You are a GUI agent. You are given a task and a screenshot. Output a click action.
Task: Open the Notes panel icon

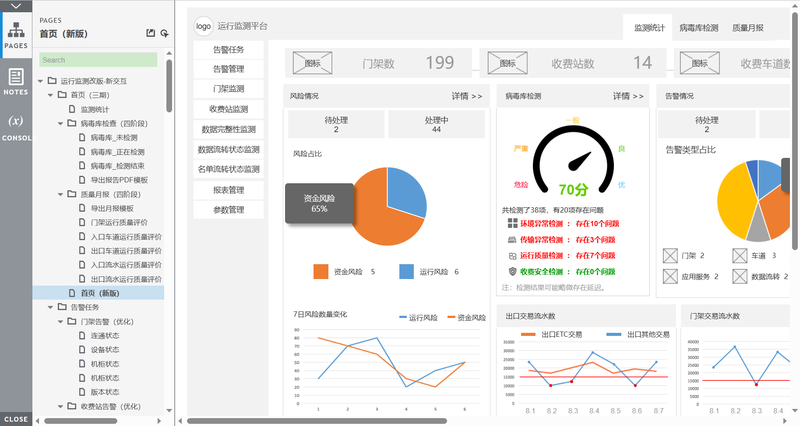16,82
